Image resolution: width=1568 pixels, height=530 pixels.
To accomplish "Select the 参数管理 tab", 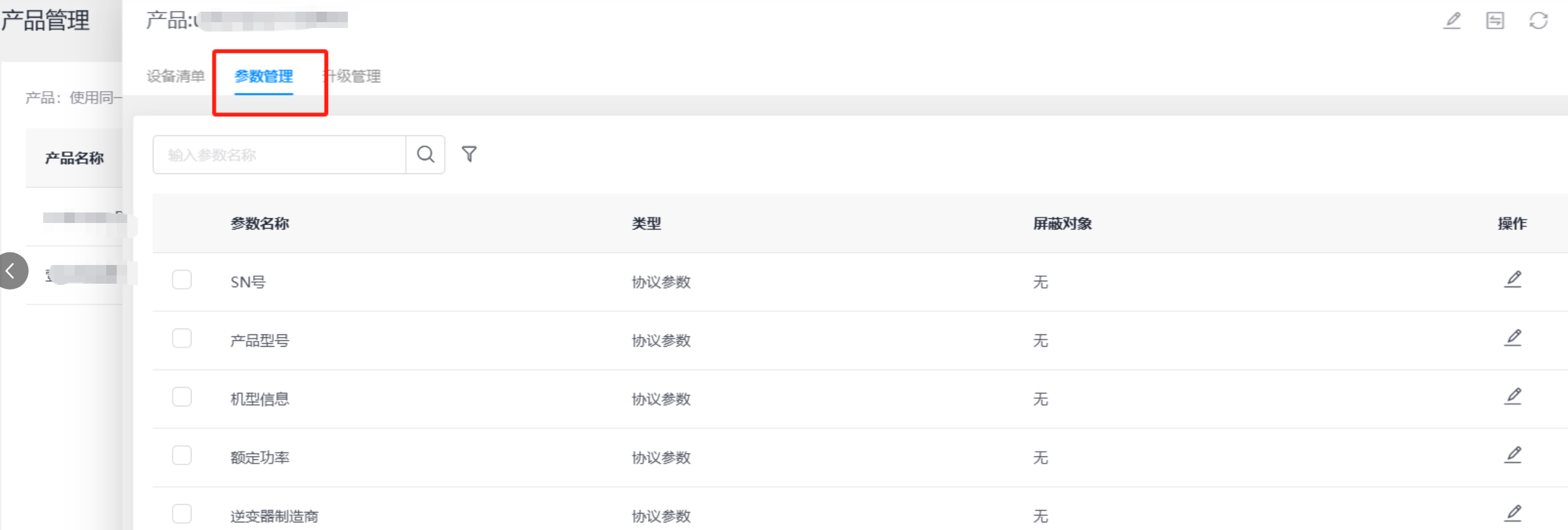I will click(x=263, y=76).
